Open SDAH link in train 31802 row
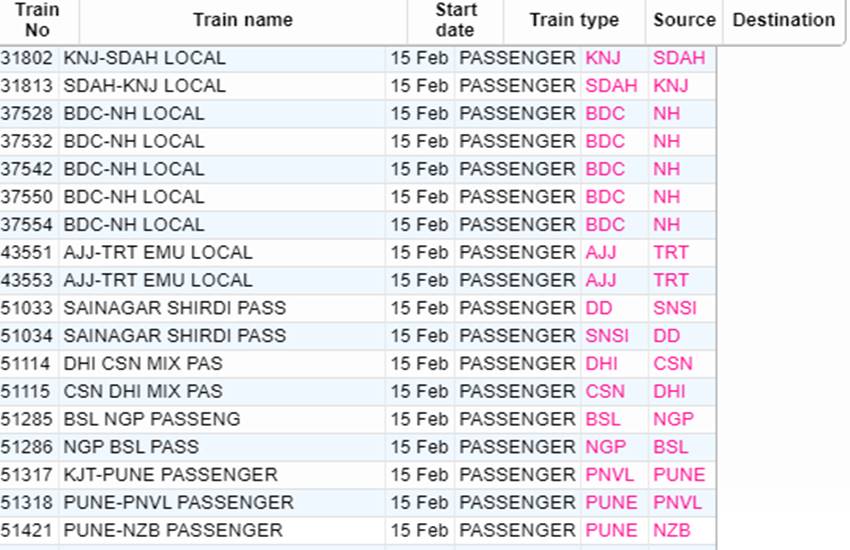Viewport: 850px width, 550px height. pos(678,58)
